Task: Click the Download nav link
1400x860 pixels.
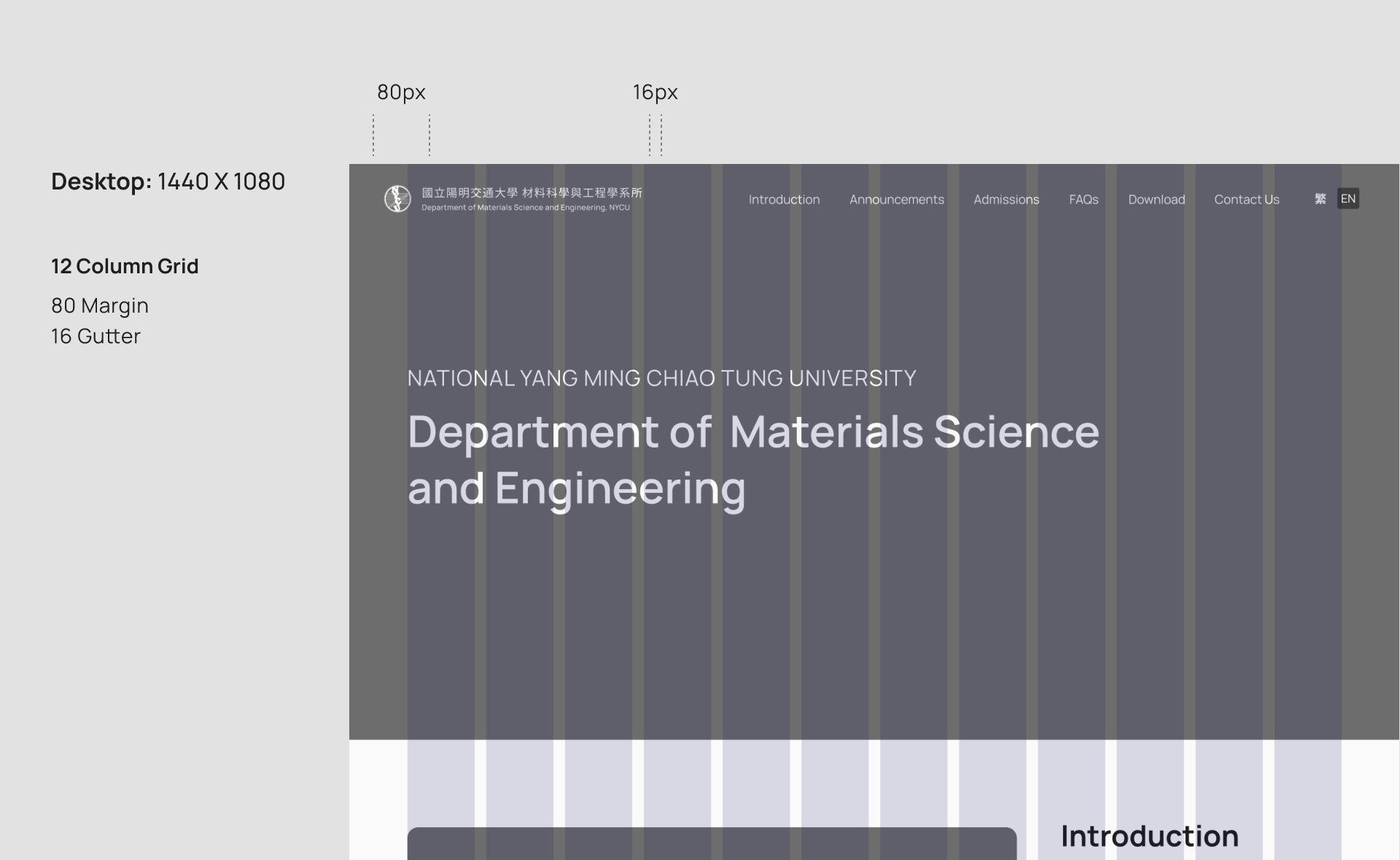Action: point(1156,199)
